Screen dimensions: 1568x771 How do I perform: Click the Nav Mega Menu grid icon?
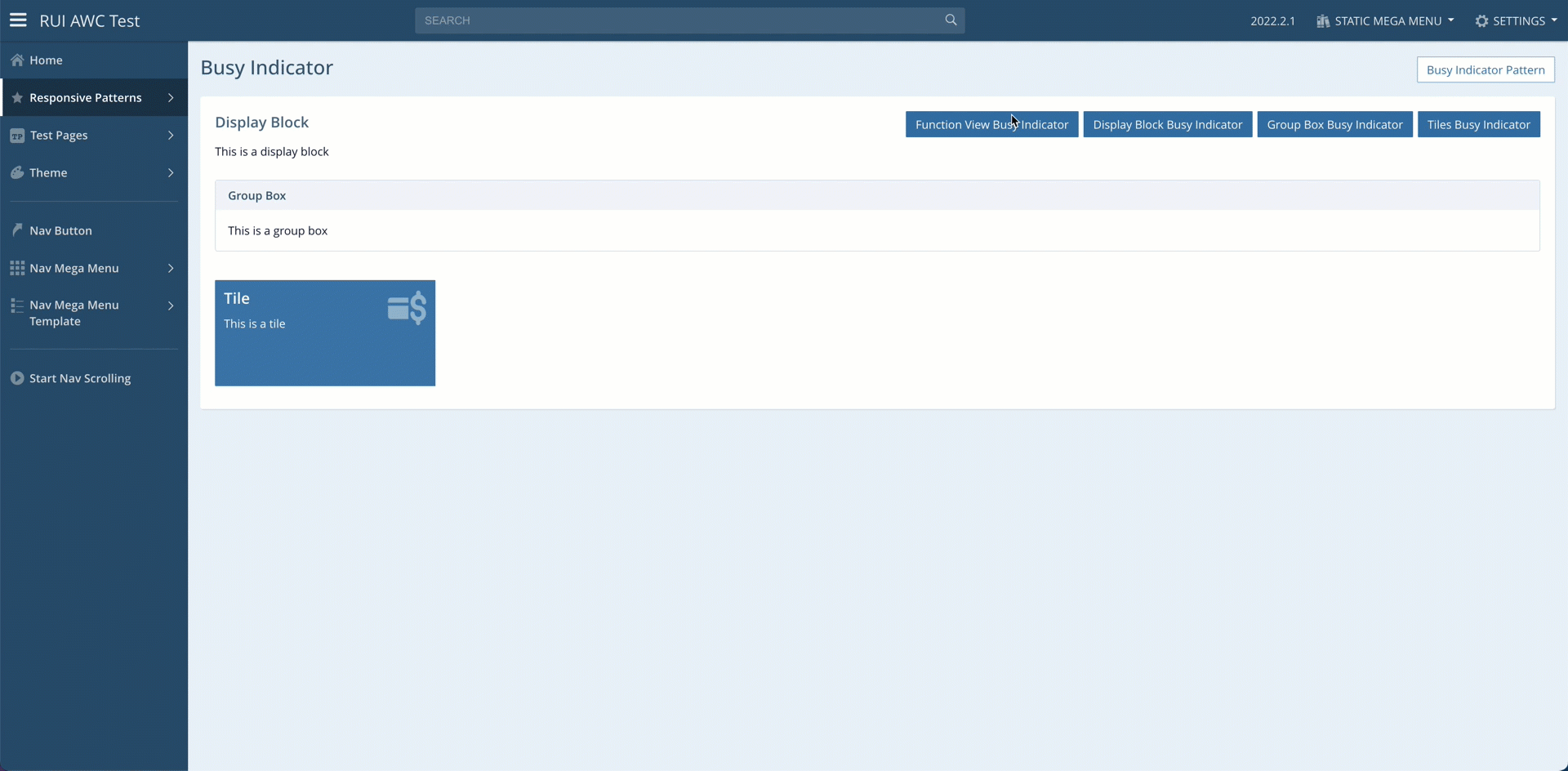tap(17, 268)
